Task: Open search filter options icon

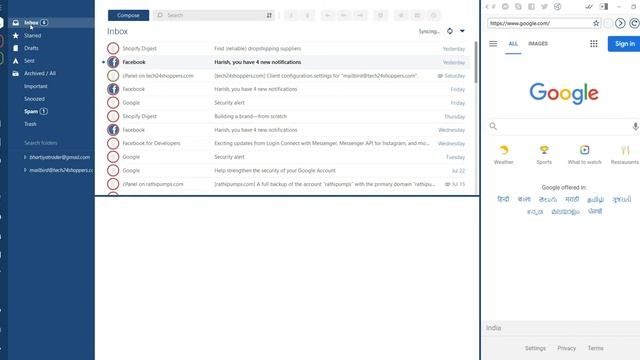Action: [x=269, y=15]
